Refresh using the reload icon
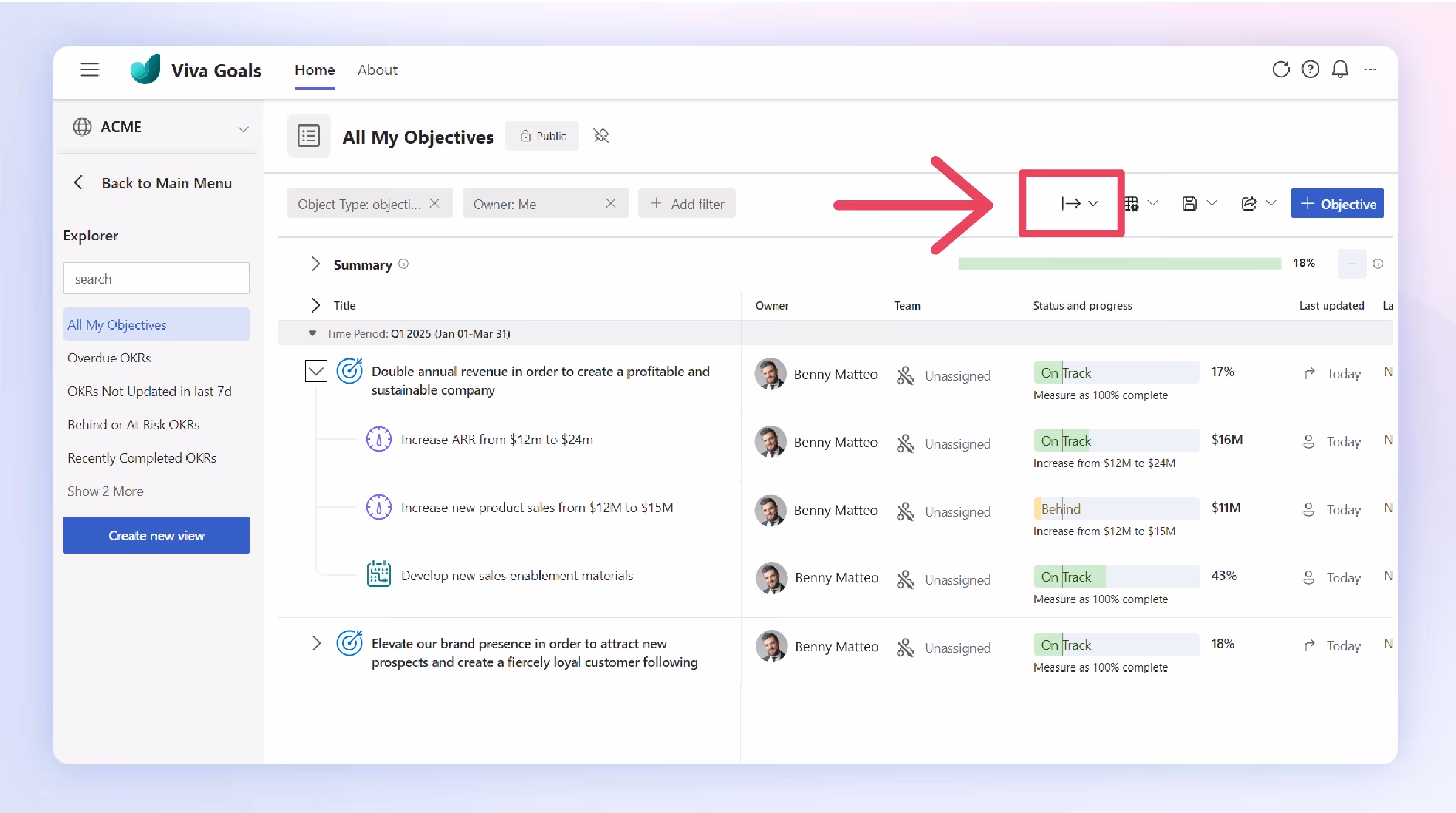The width and height of the screenshot is (1456, 813). [1280, 69]
